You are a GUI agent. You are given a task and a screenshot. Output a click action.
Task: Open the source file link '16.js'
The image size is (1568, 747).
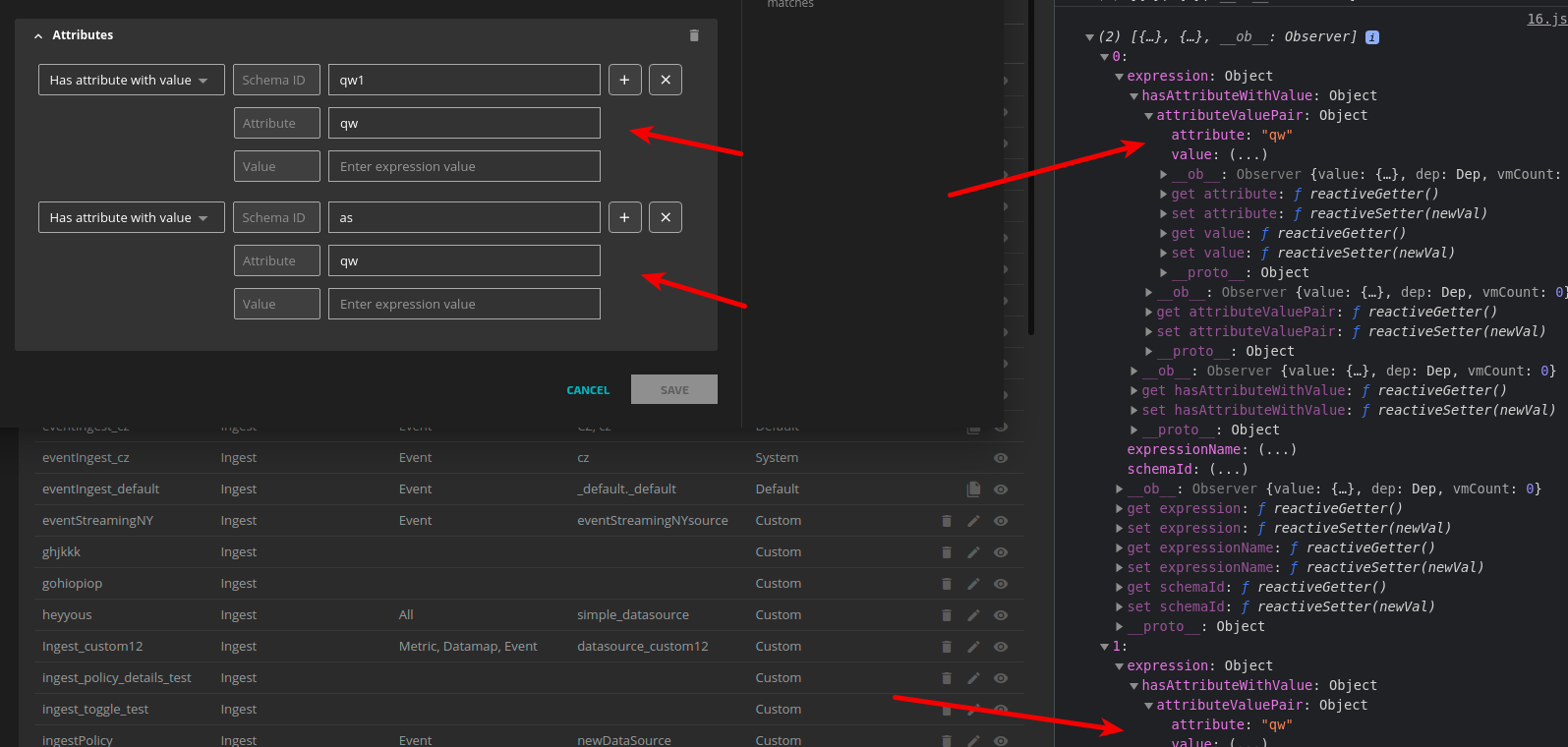pyautogui.click(x=1546, y=19)
